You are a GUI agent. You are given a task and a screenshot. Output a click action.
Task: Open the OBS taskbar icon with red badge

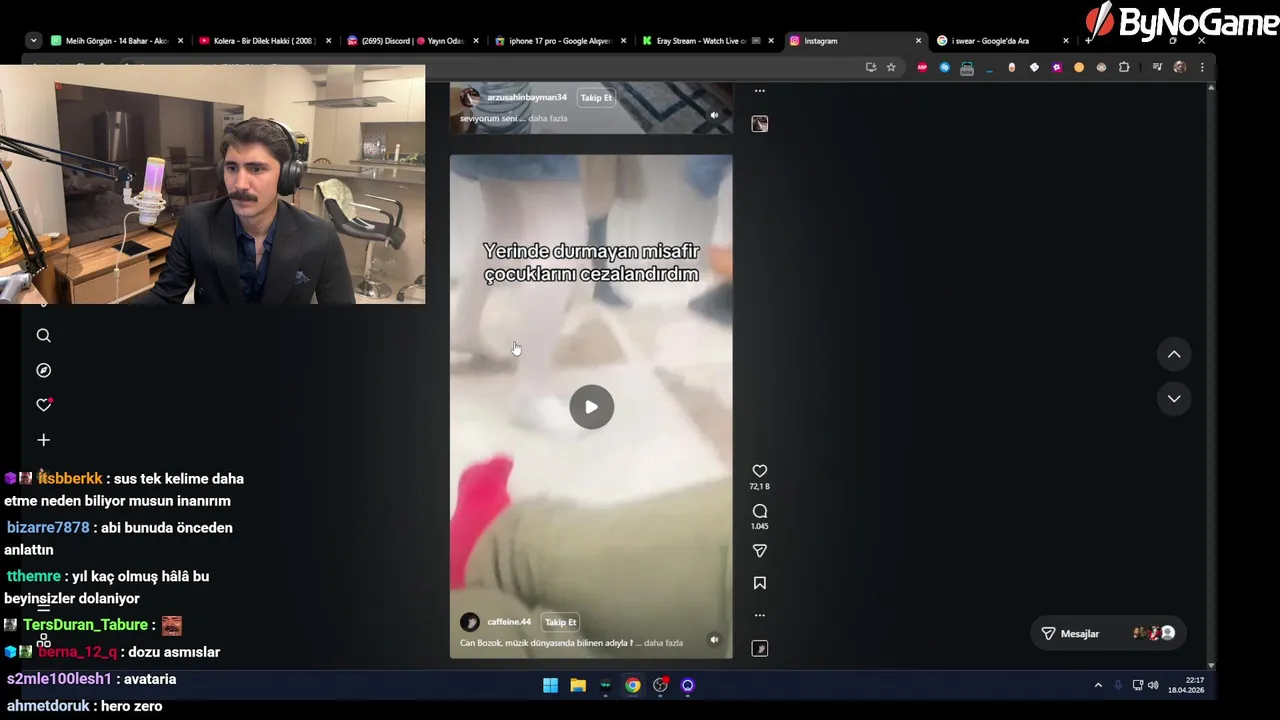coord(660,685)
